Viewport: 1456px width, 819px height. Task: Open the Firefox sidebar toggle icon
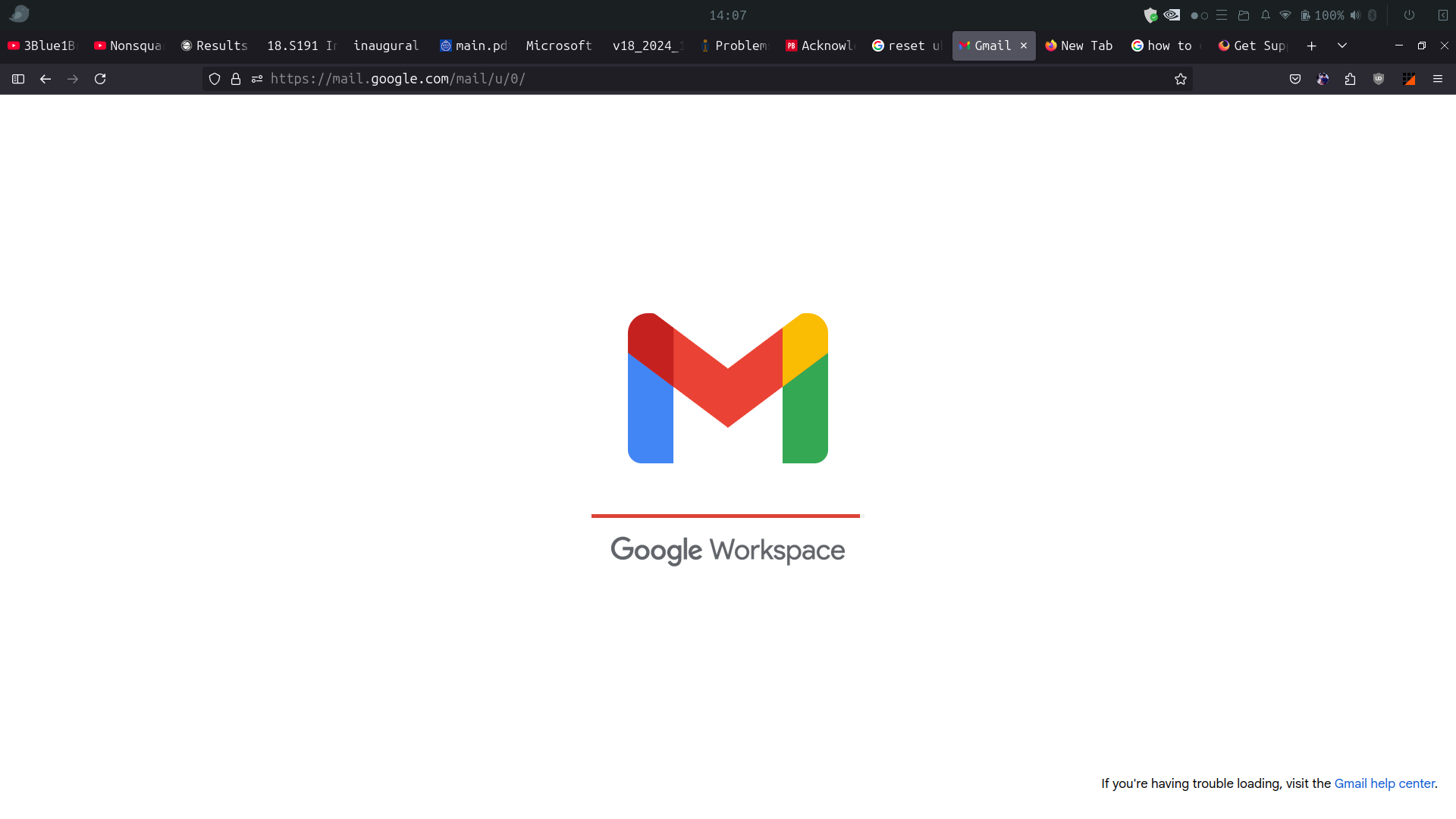(18, 79)
